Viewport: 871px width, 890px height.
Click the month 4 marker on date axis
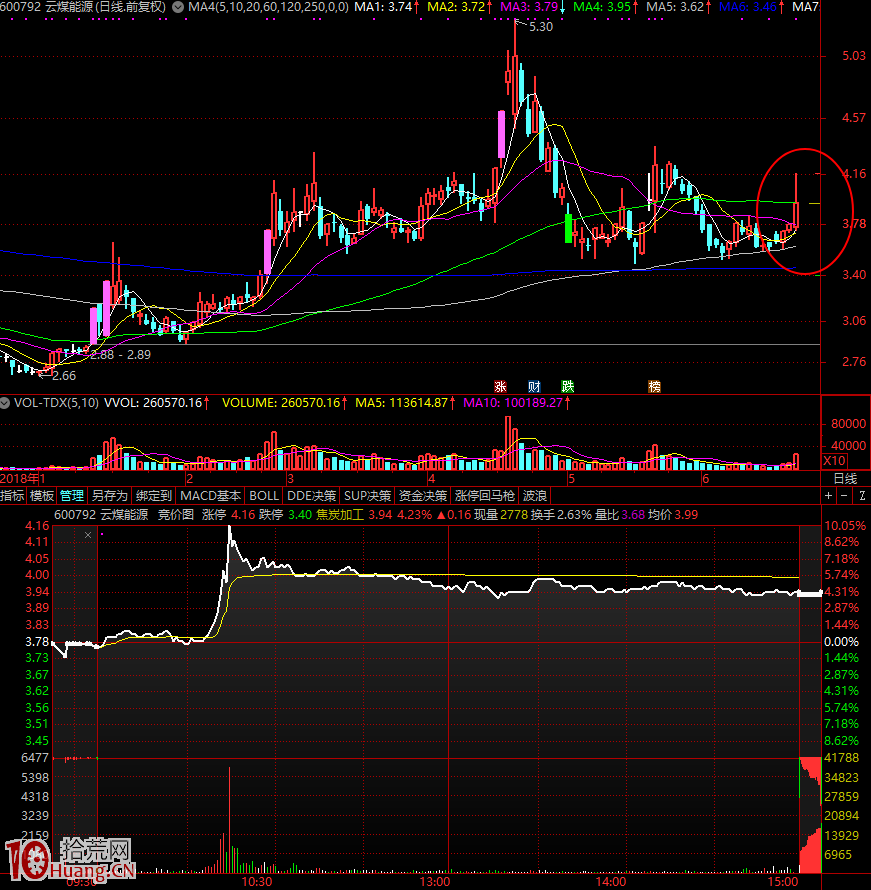431,478
